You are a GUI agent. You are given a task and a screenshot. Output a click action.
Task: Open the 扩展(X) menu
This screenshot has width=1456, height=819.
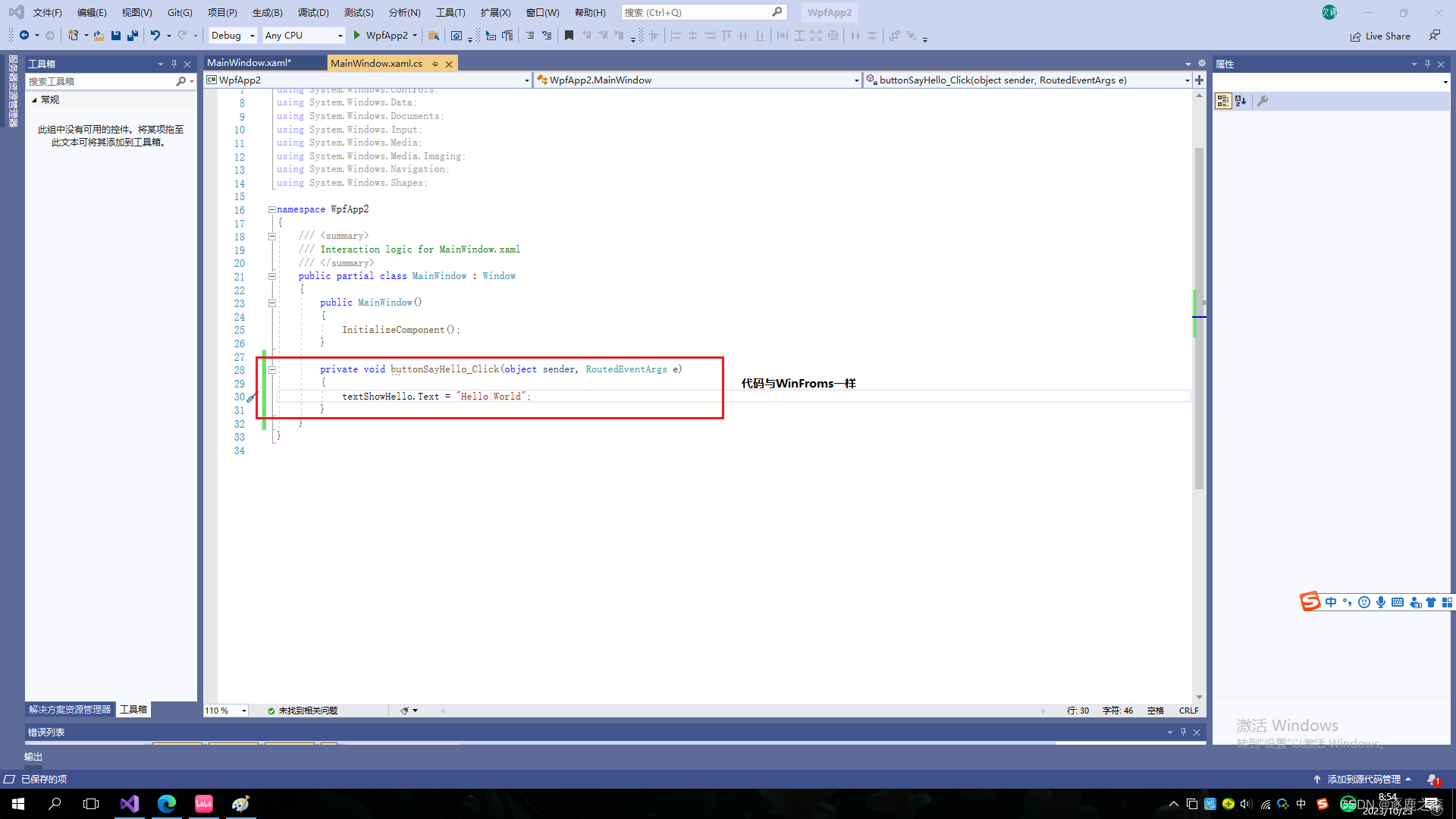(495, 12)
